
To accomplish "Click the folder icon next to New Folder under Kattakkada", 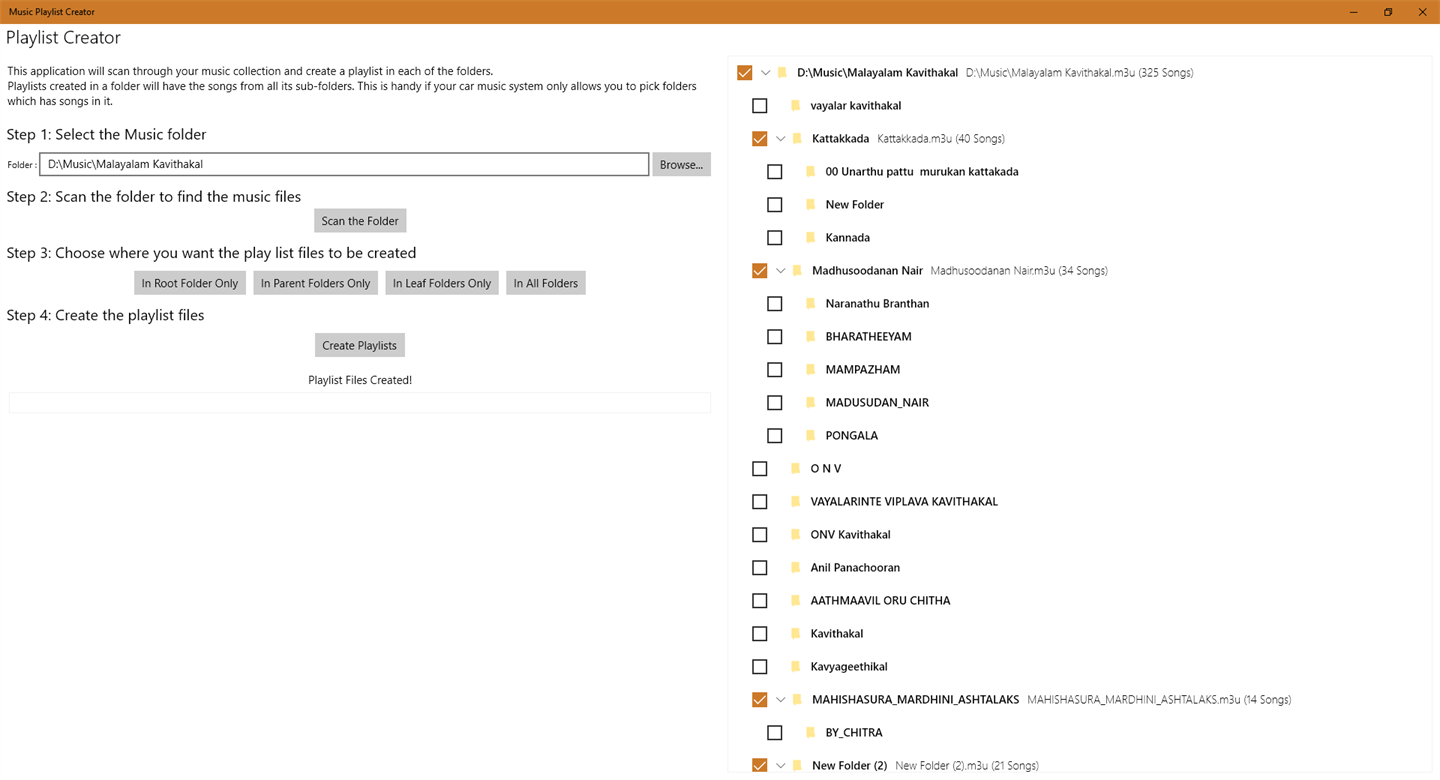I will click(811, 204).
